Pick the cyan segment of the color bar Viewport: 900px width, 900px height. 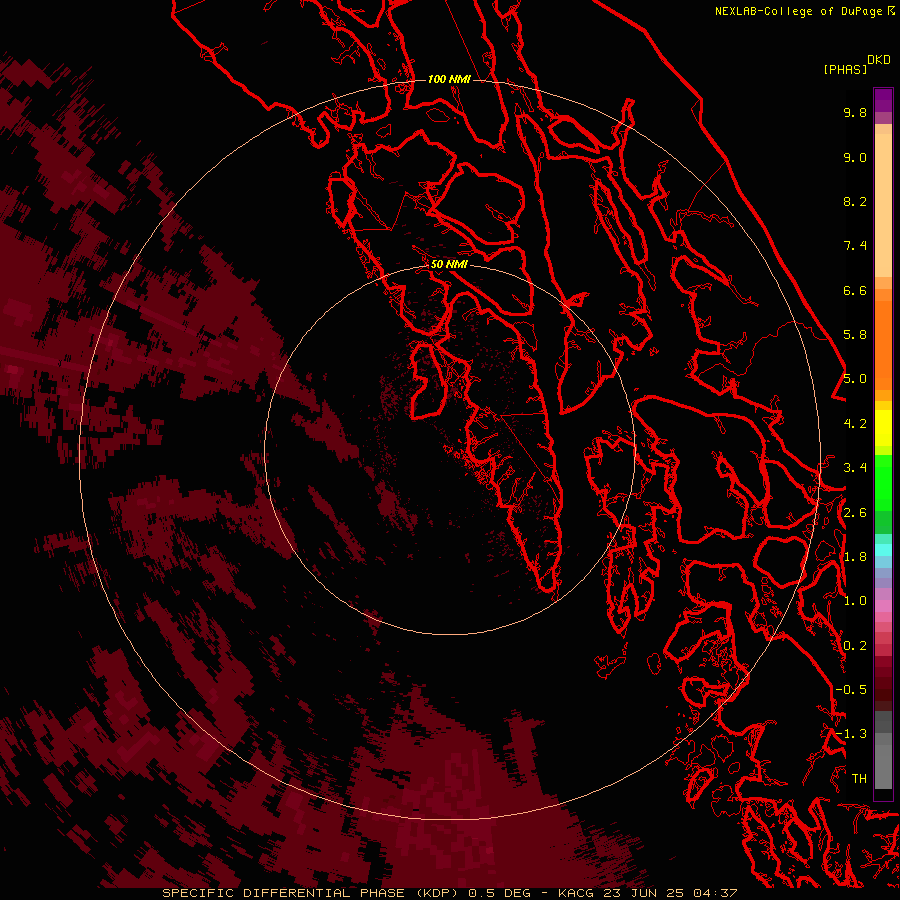pos(883,550)
